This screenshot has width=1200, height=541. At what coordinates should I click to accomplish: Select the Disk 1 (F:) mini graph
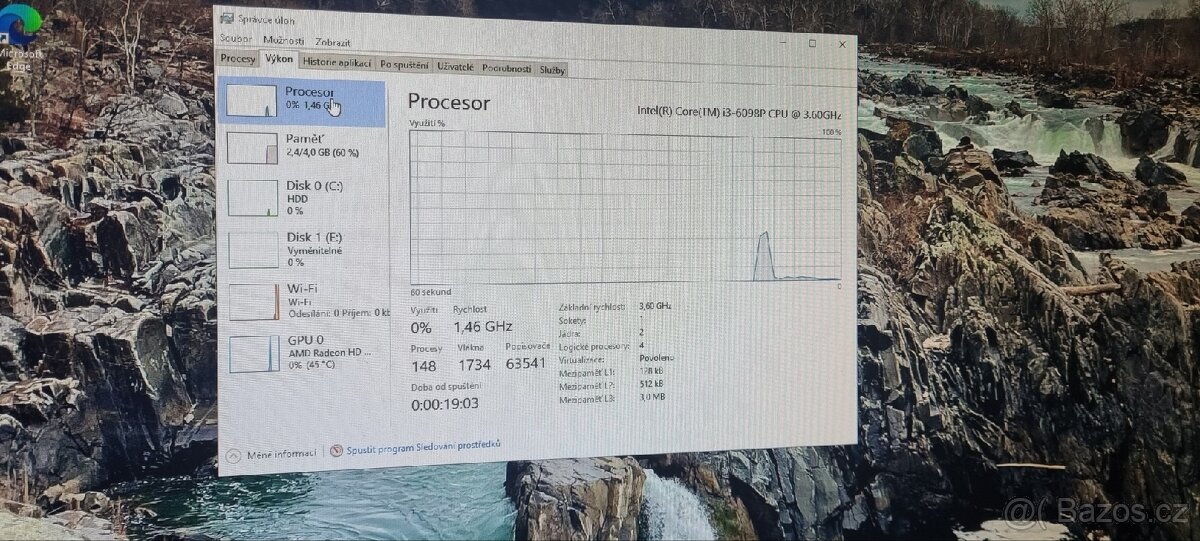click(254, 249)
